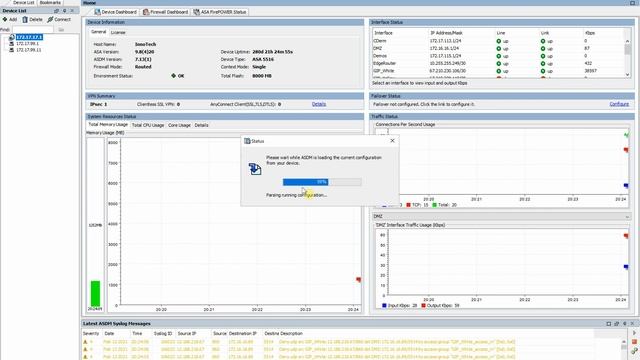Open the Firewall Dashboard tab
Screen dimensions: 640x360
[x=165, y=12]
